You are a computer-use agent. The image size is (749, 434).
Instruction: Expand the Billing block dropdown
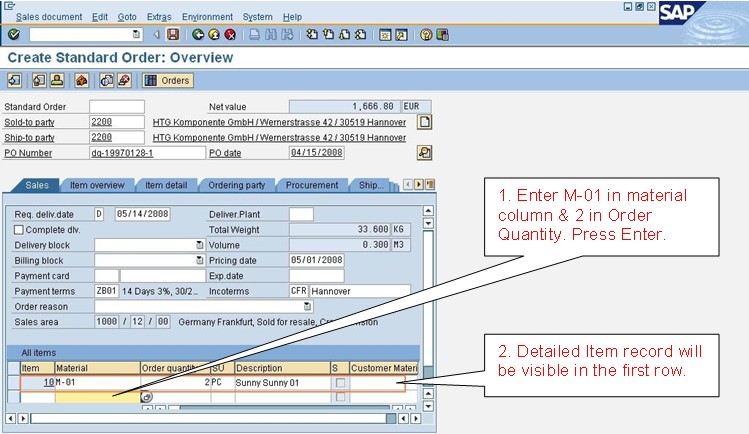[200, 260]
